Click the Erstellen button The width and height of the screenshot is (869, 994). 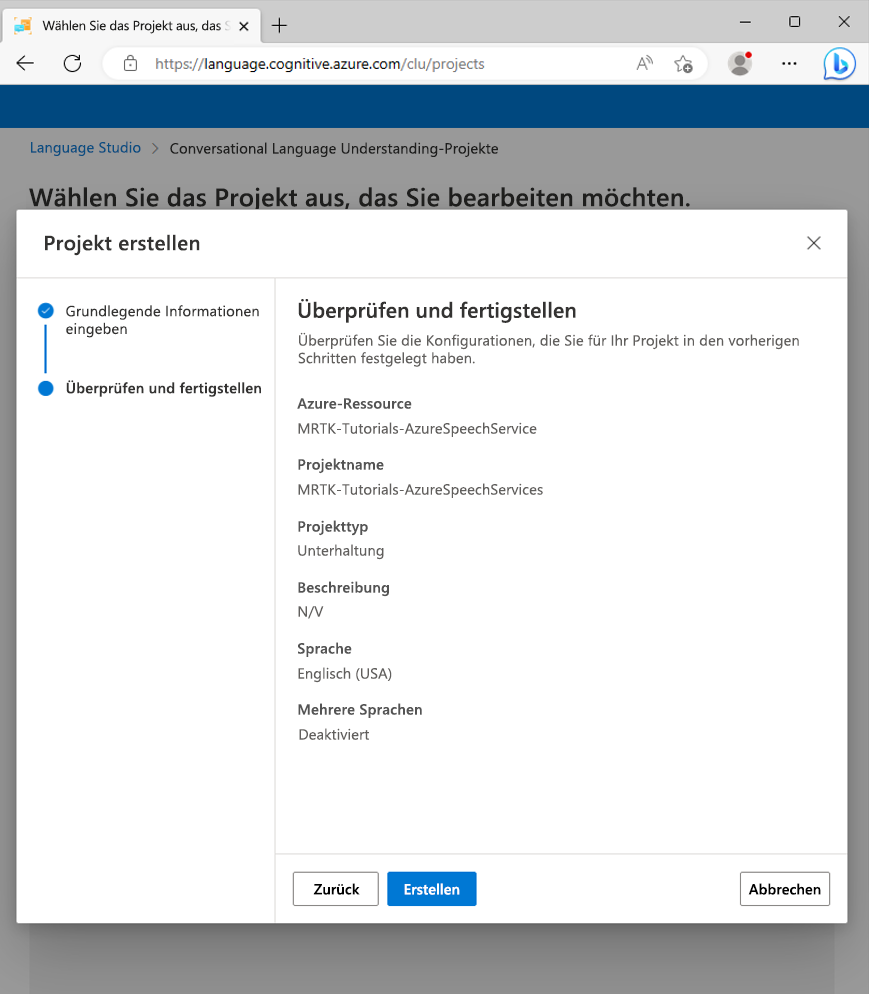(x=432, y=889)
